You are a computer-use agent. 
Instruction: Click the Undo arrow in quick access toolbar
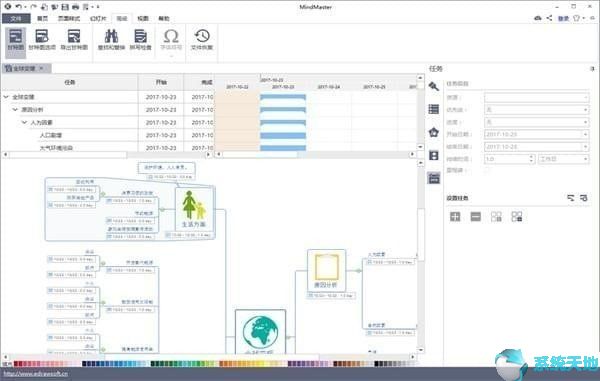[18, 7]
